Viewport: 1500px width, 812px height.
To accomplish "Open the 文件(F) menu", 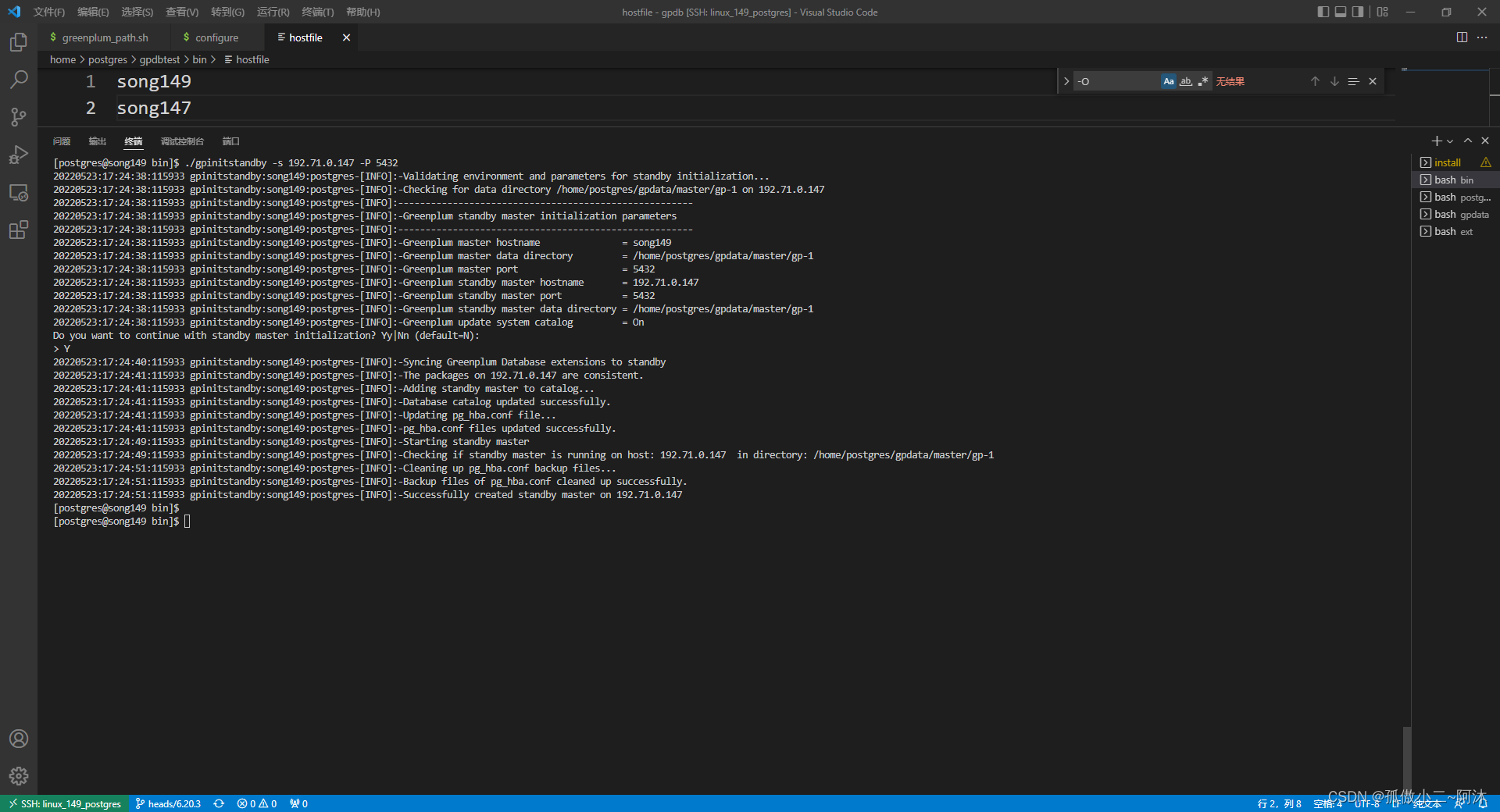I will pyautogui.click(x=49, y=12).
